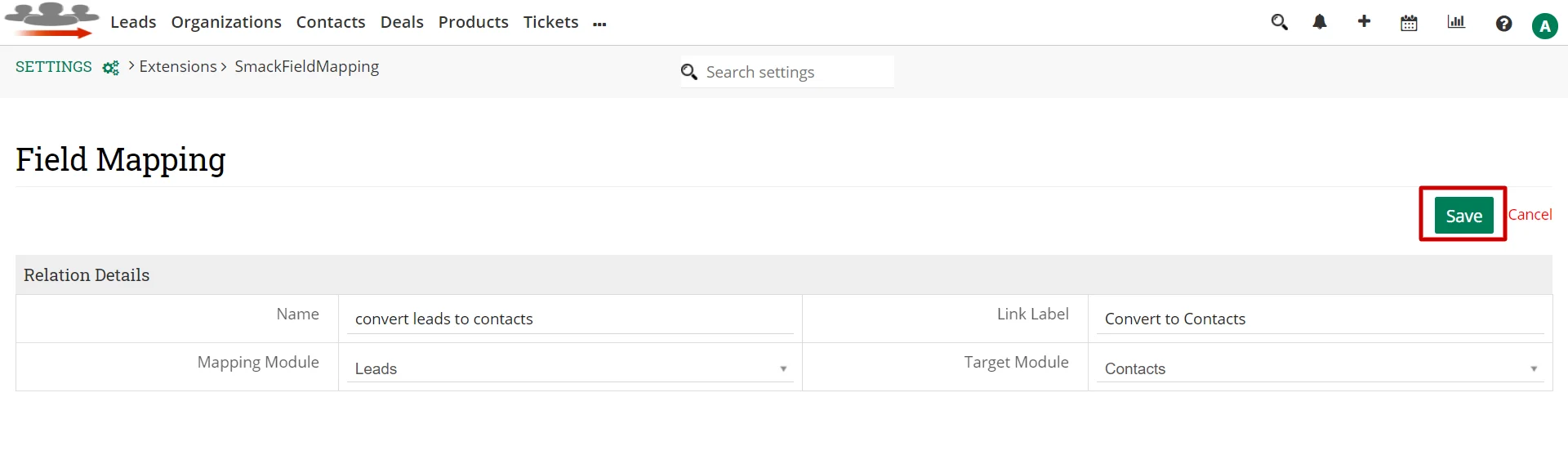Open the Tickets menu item
The image size is (1568, 464).
coord(550,22)
